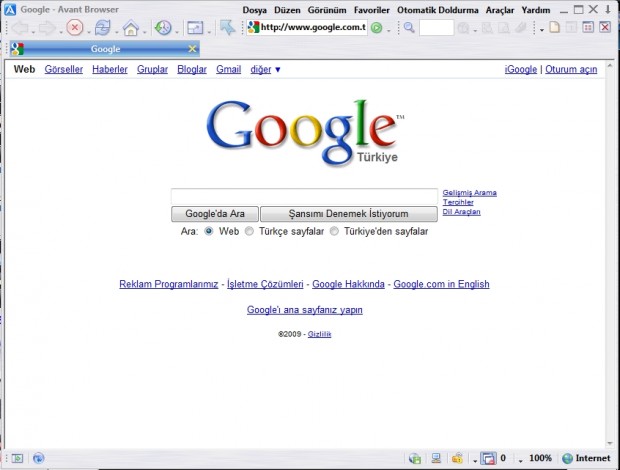Screen dimensions: 620x470
Task: Open the popup blocker dropdown arrow
Action: point(475,461)
